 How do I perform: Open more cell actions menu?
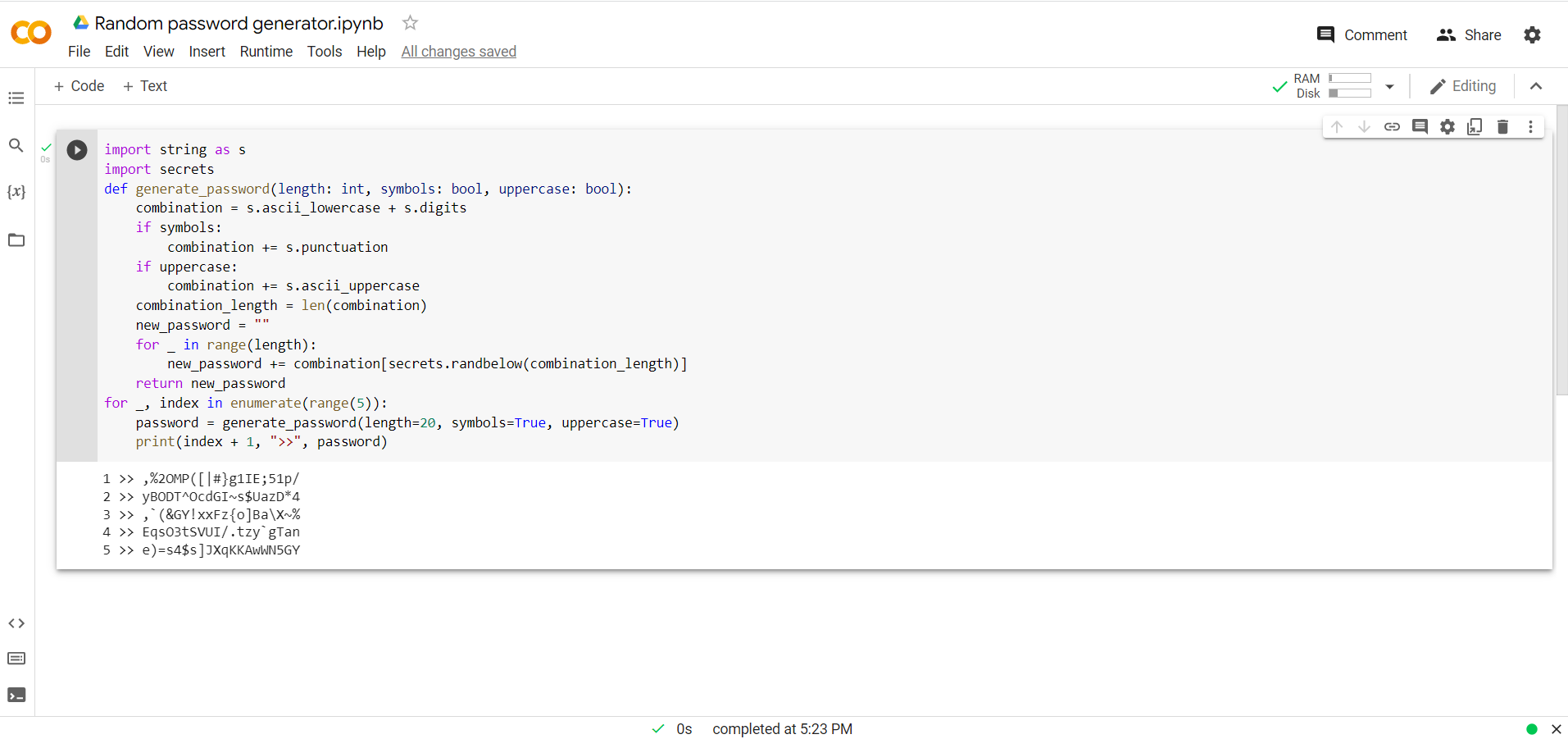click(x=1530, y=126)
